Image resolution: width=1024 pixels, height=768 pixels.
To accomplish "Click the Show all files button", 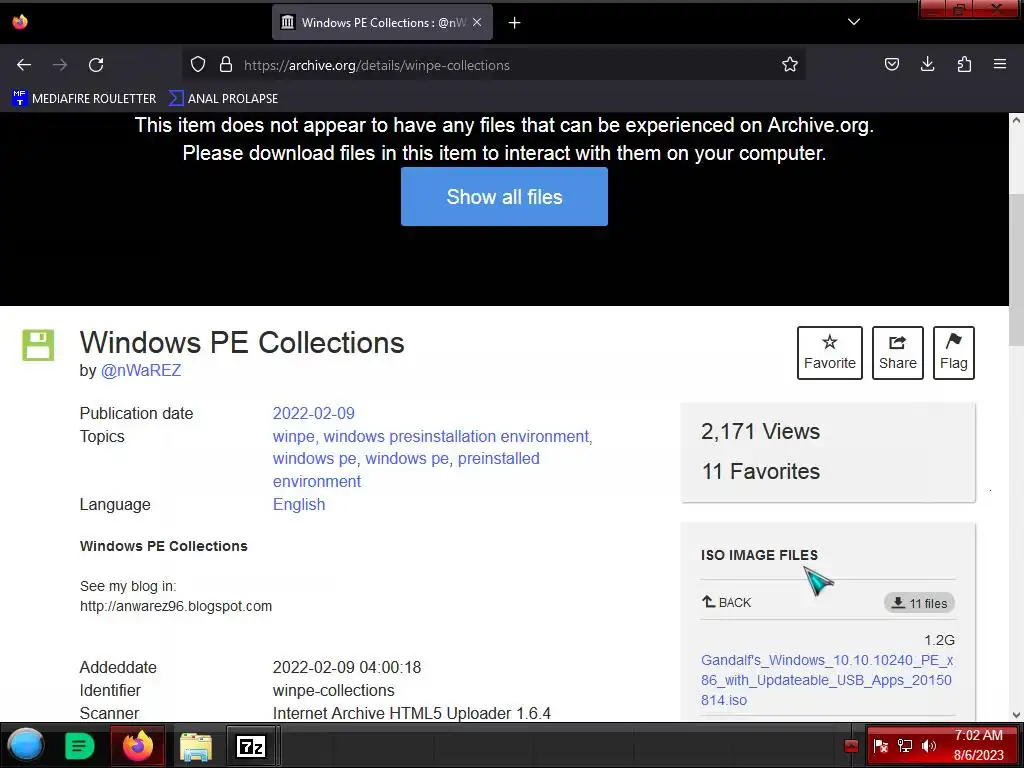I will 504,197.
